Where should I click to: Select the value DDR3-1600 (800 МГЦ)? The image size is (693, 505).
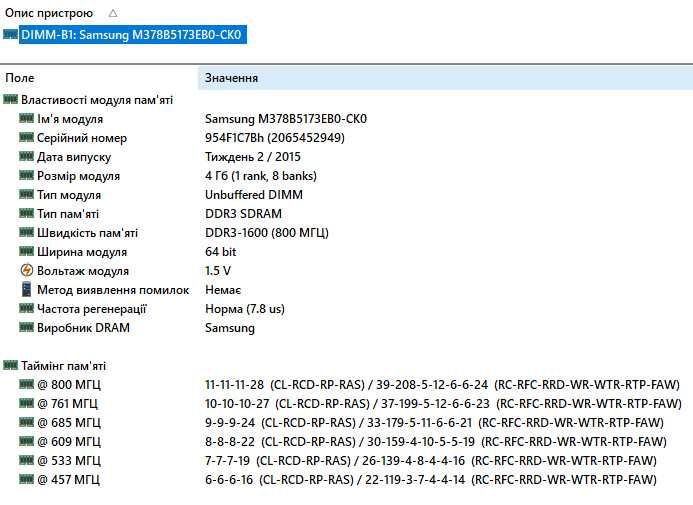click(267, 233)
